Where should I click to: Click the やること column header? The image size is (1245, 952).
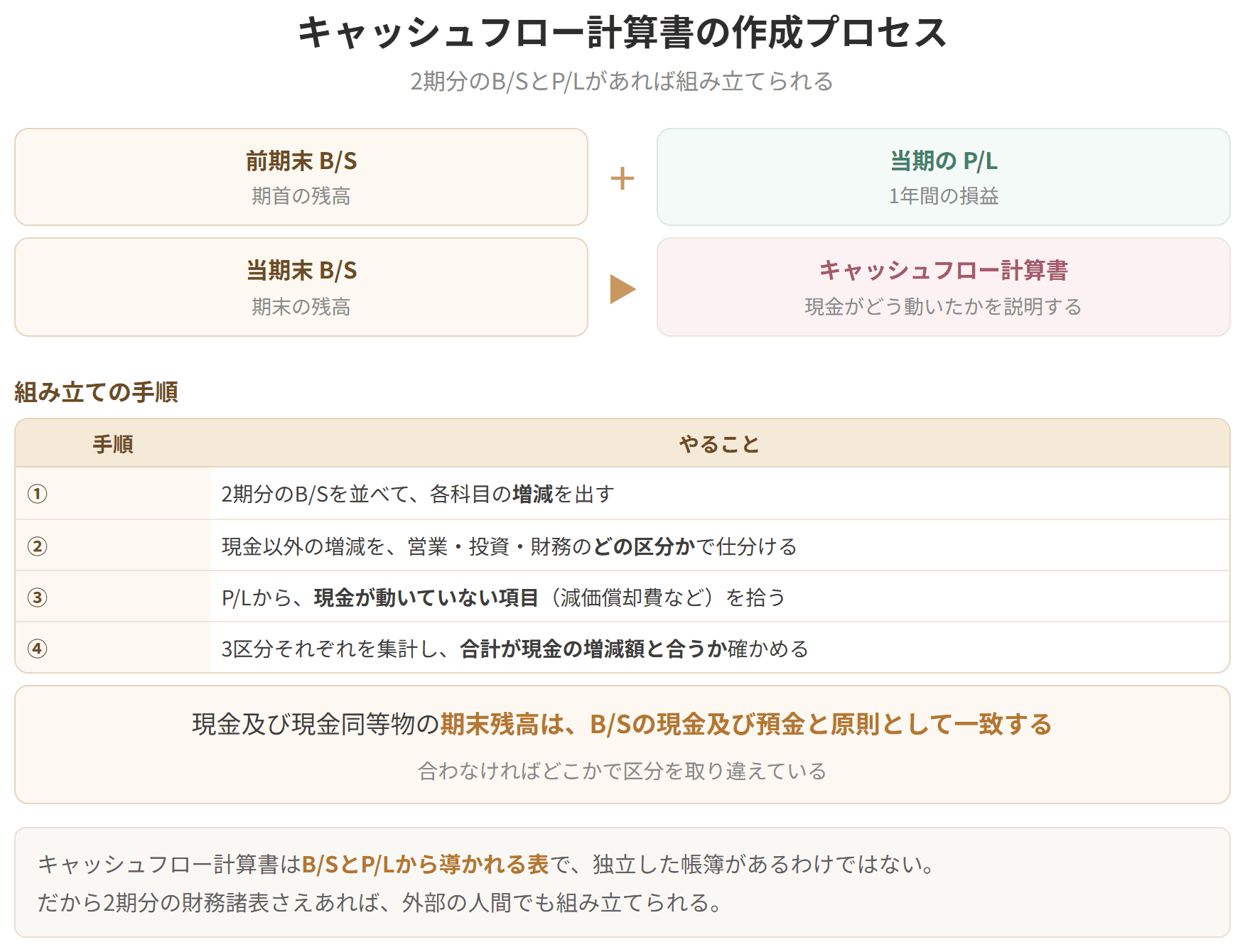[720, 444]
